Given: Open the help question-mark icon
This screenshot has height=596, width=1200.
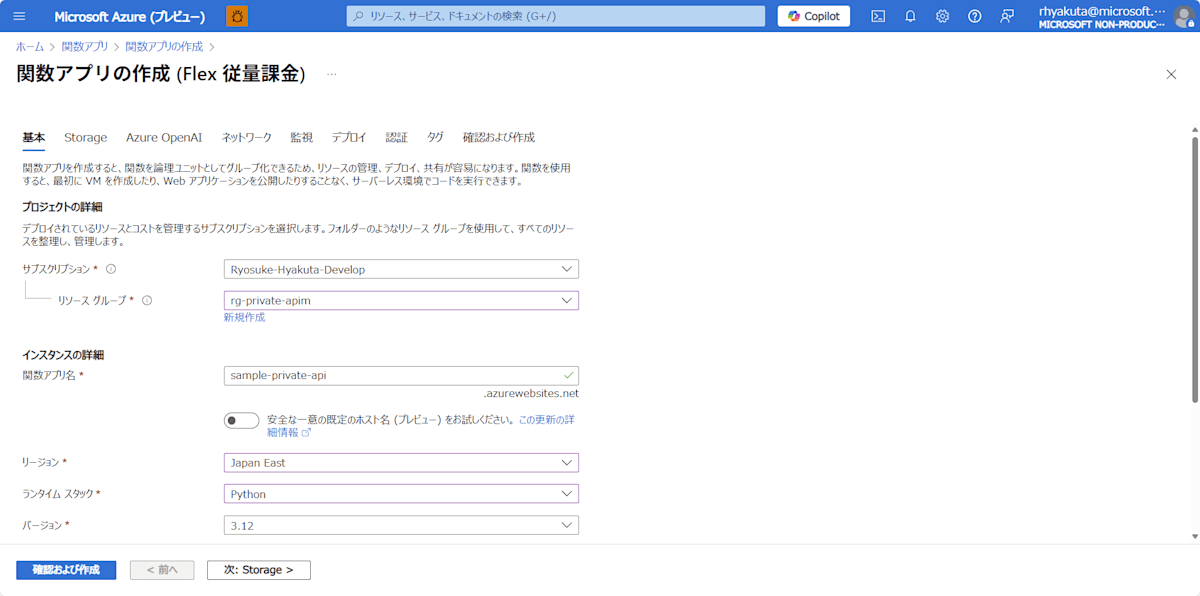Looking at the screenshot, I should (975, 16).
